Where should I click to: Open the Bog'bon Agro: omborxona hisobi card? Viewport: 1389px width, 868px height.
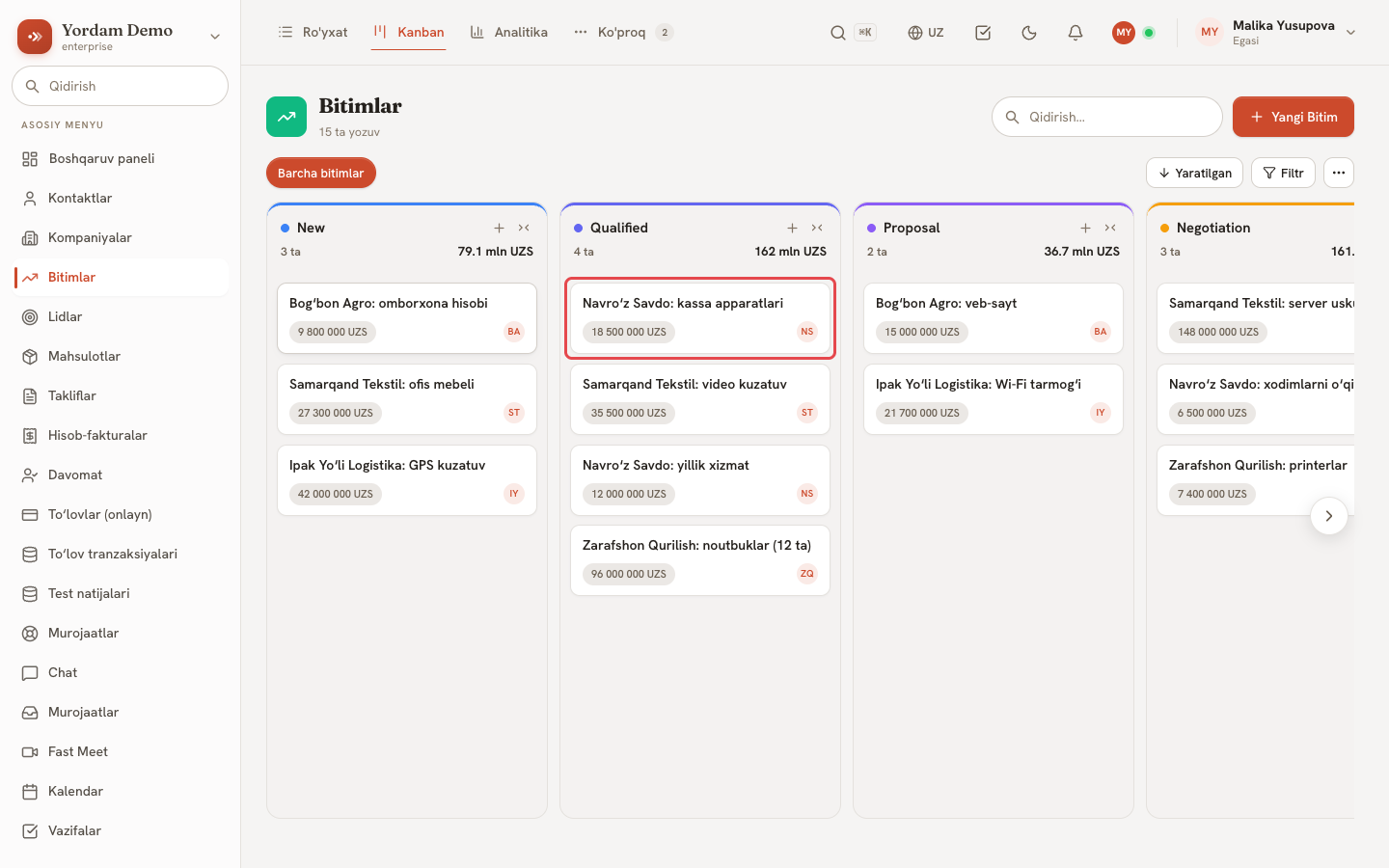tap(407, 318)
